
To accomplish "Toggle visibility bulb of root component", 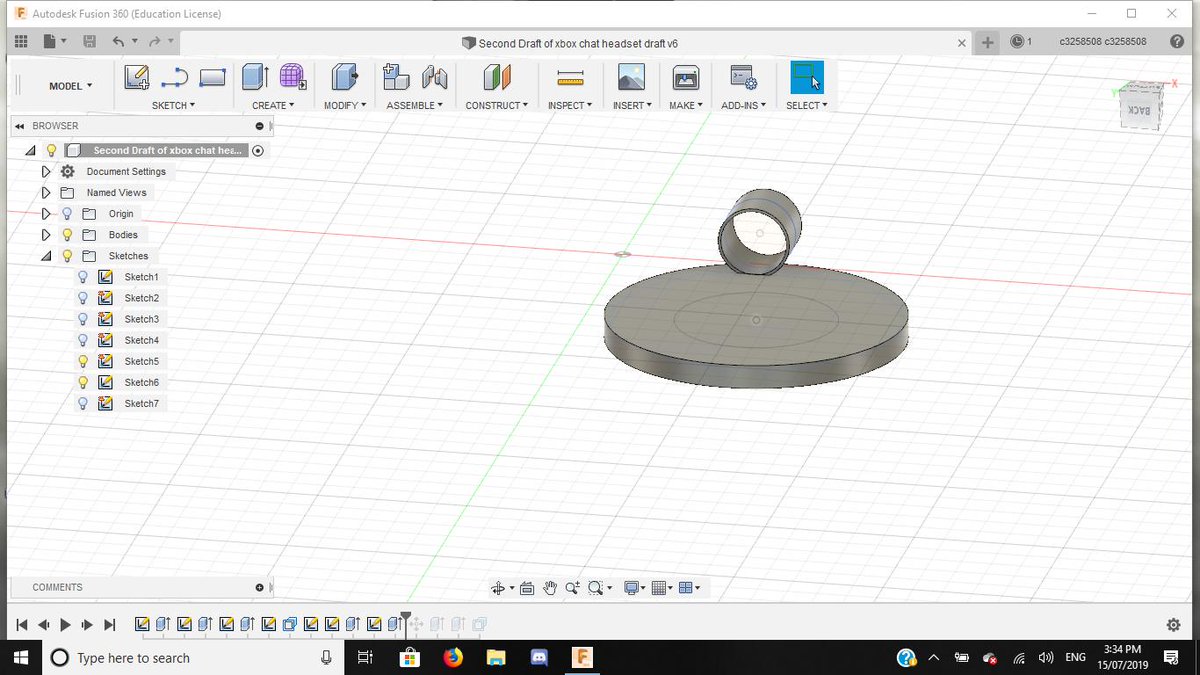I will click(51, 150).
